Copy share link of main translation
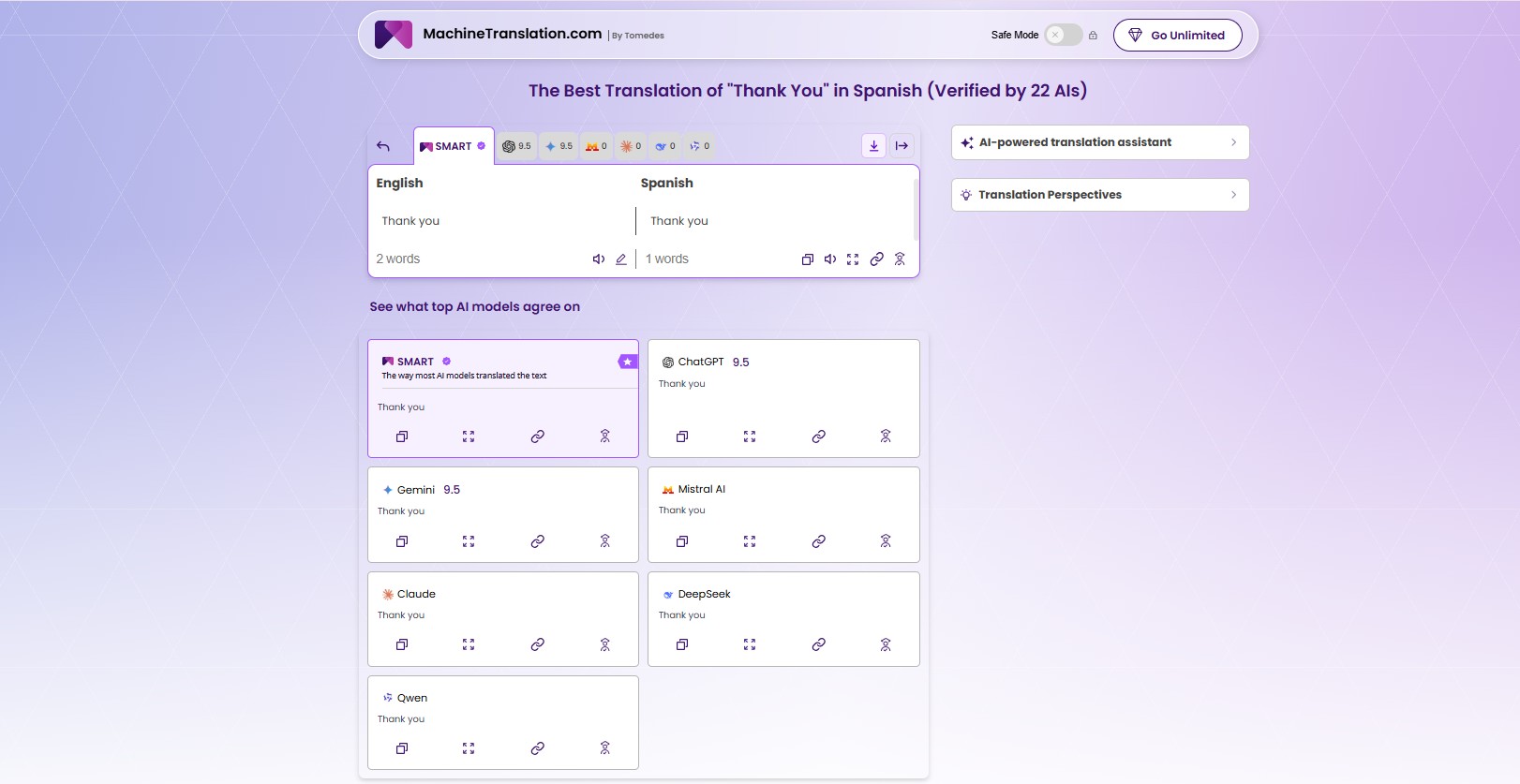Viewport: 1520px width, 784px height. (x=876, y=259)
